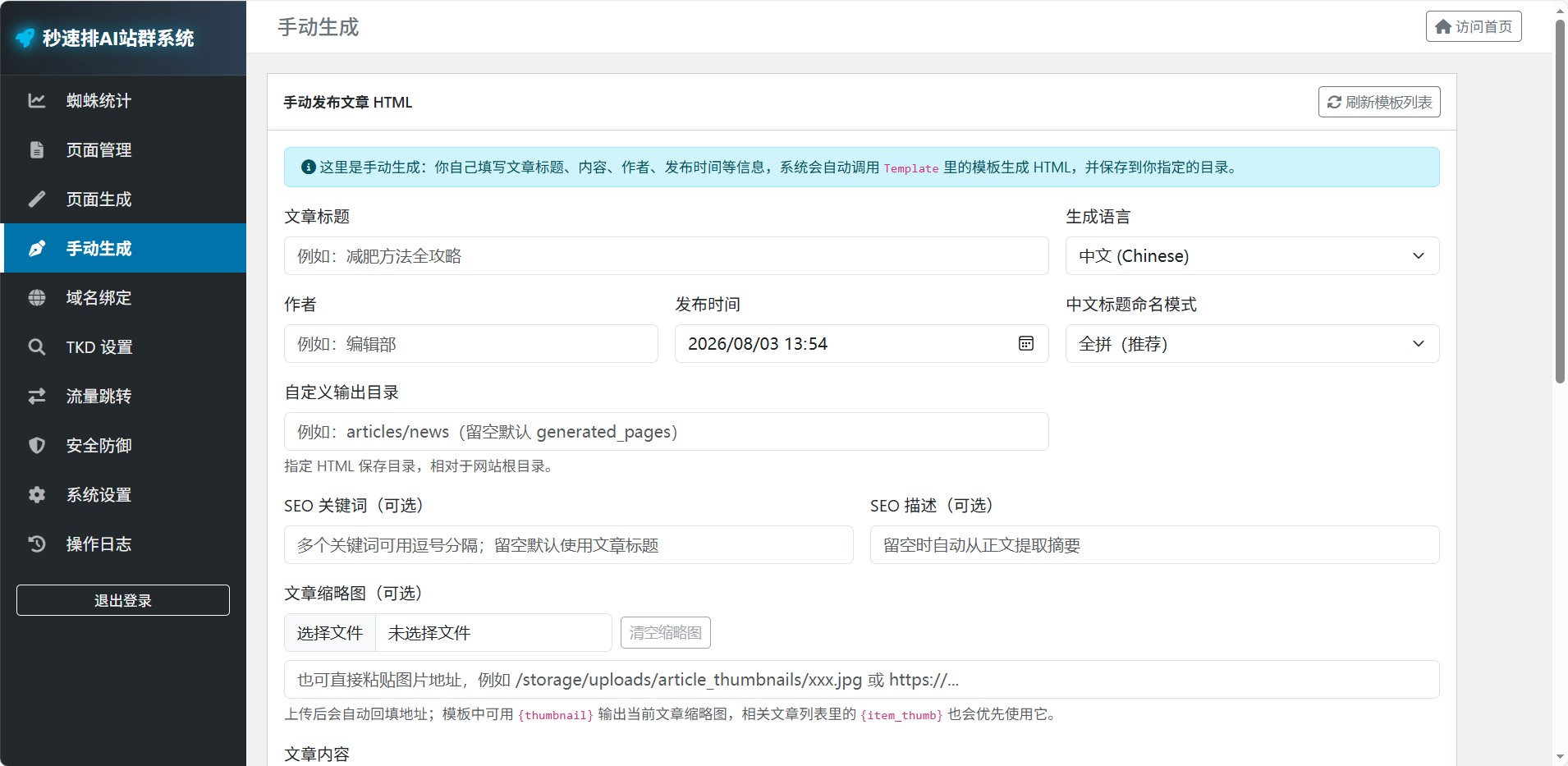Open the calendar picker in 发布时间 field

[x=1026, y=343]
